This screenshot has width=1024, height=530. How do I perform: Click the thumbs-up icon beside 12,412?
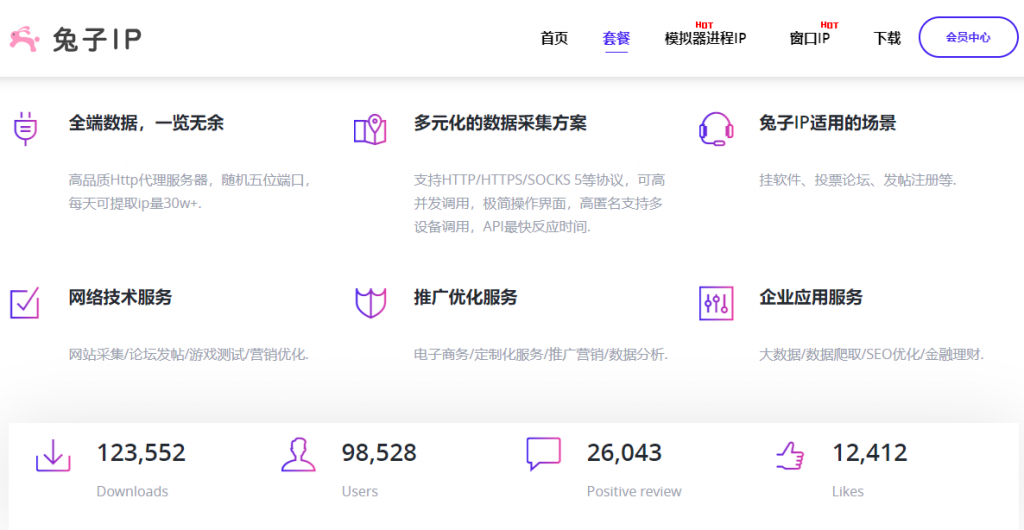tap(790, 455)
